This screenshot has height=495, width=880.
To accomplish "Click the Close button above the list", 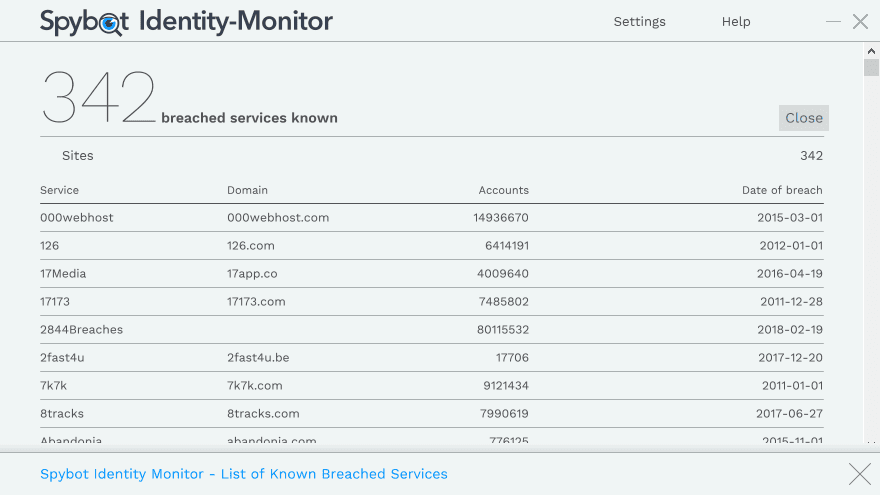I will tap(803, 118).
